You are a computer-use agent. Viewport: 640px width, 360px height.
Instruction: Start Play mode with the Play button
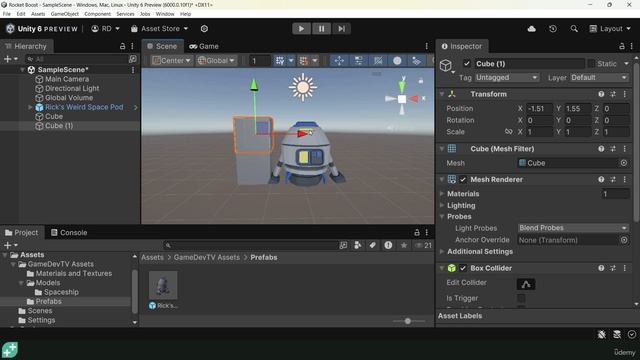point(301,29)
